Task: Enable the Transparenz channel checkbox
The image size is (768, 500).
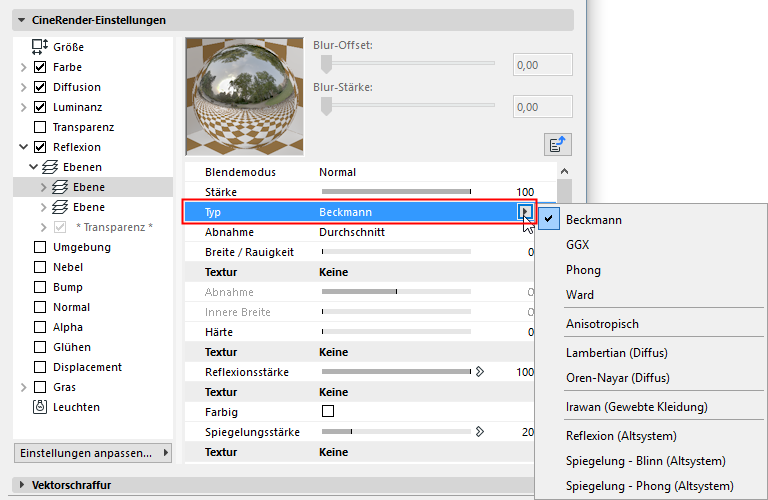Action: pos(40,127)
